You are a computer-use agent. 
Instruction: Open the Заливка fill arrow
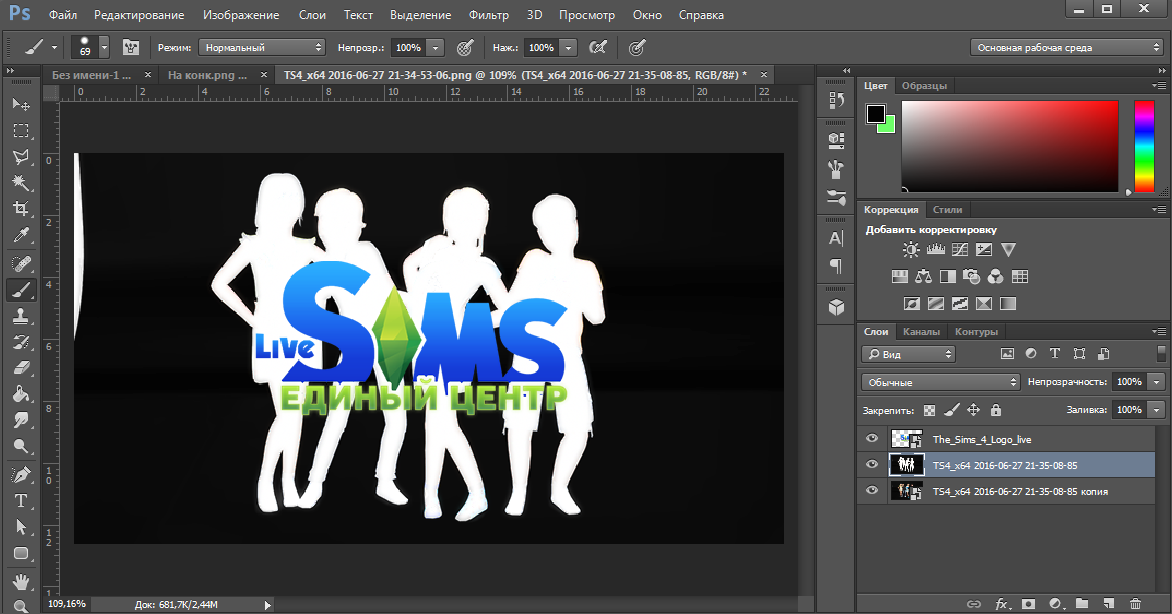coord(1157,410)
